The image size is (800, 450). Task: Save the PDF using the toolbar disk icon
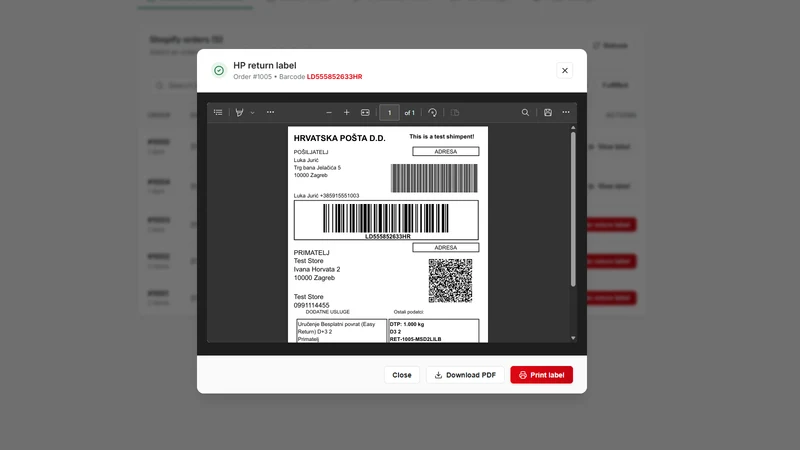(x=547, y=113)
